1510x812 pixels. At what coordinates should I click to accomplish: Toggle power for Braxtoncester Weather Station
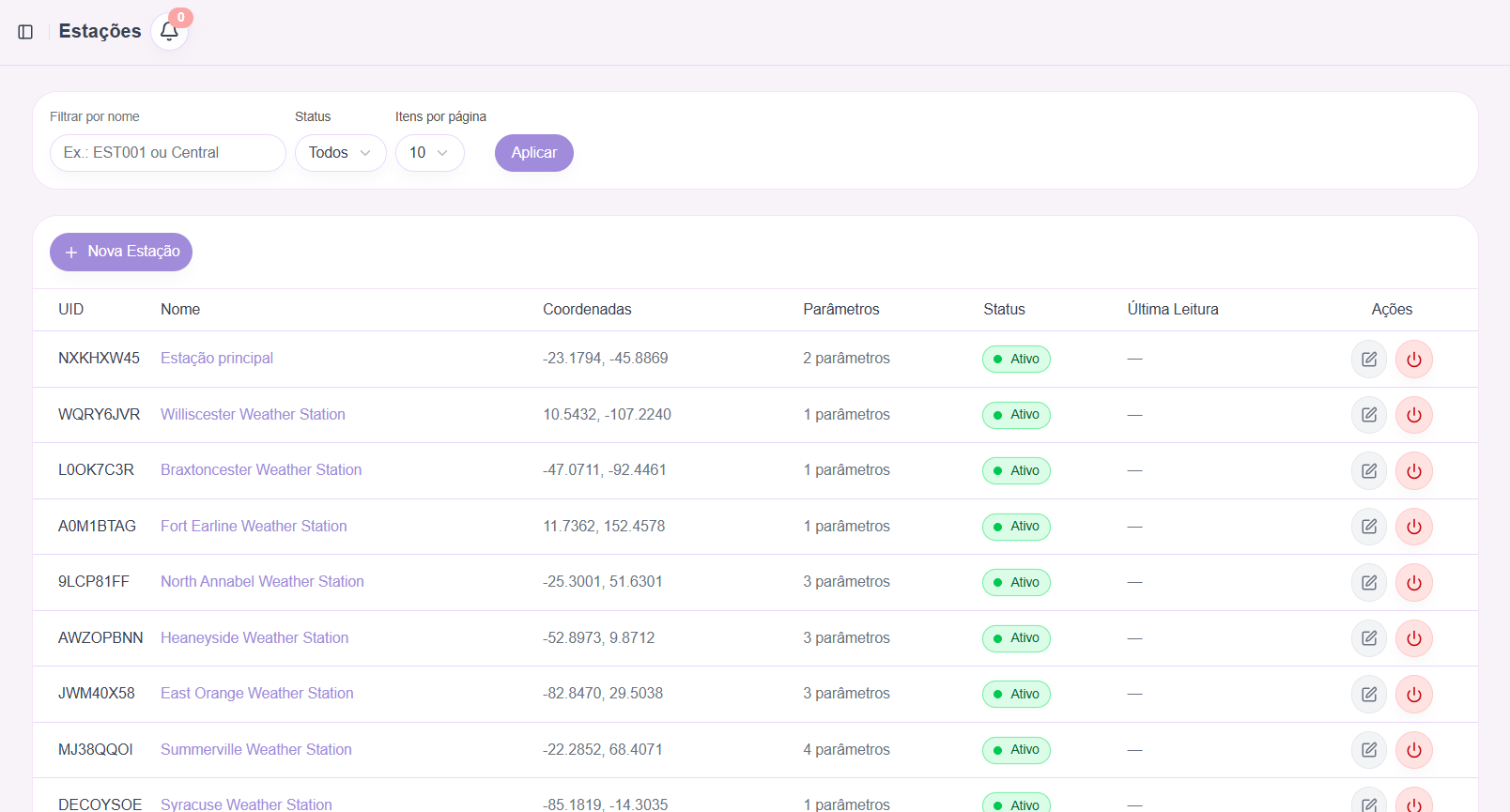[x=1413, y=471]
